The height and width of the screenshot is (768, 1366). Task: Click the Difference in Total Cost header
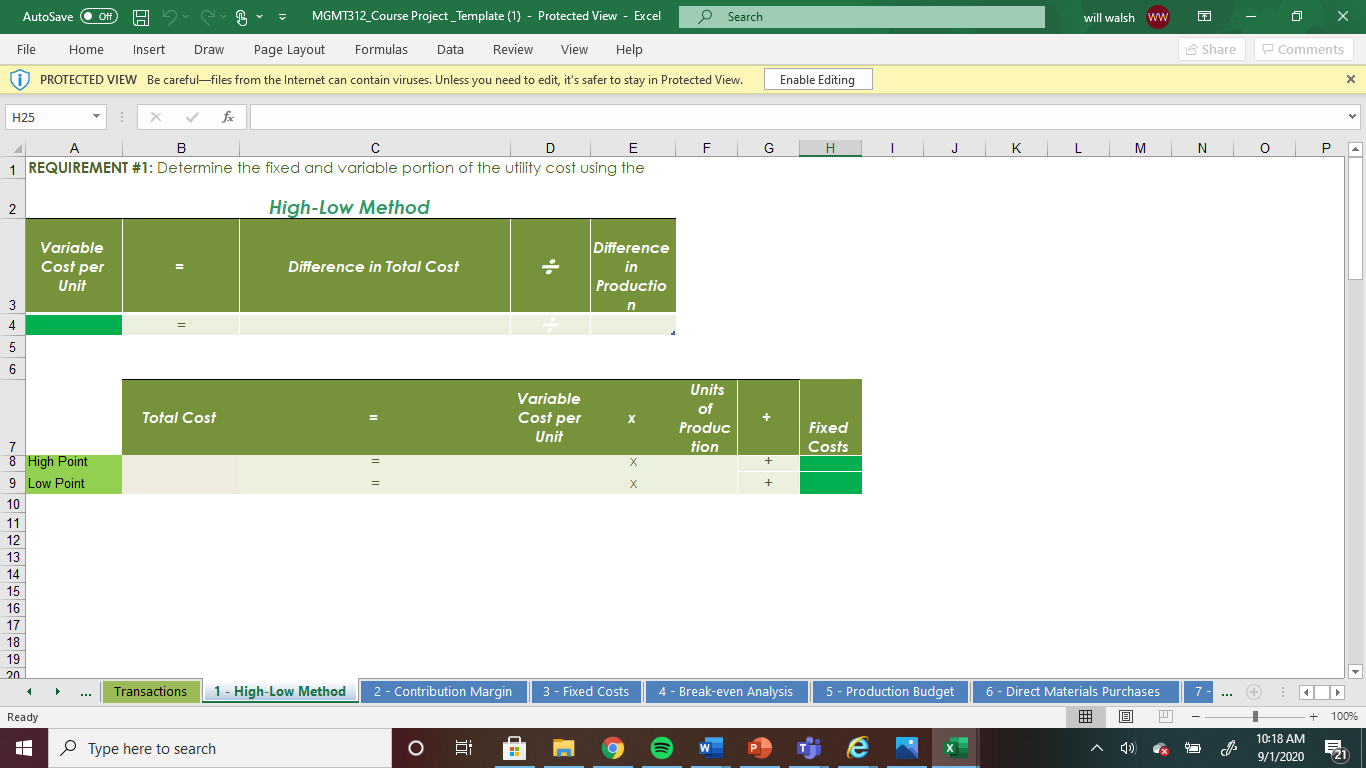click(374, 266)
